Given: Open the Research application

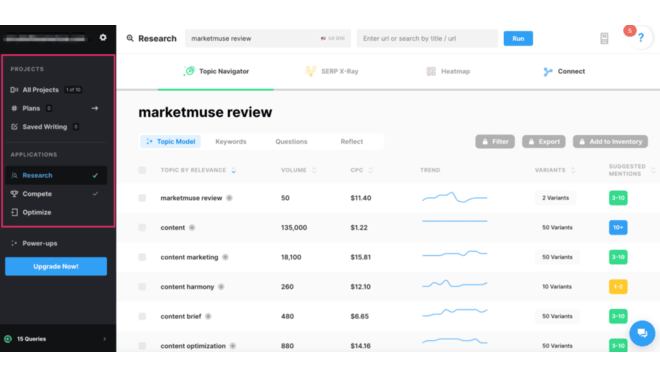Looking at the screenshot, I should (56, 175).
